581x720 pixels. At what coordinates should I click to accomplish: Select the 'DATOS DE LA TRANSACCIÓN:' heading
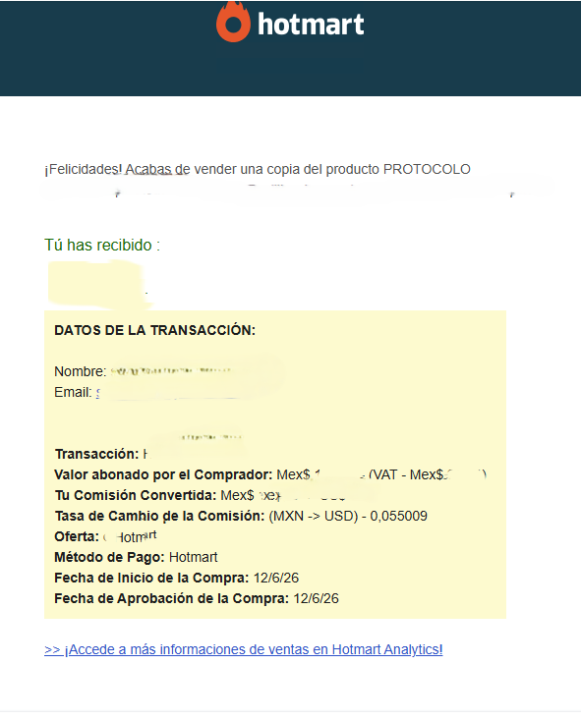(155, 330)
